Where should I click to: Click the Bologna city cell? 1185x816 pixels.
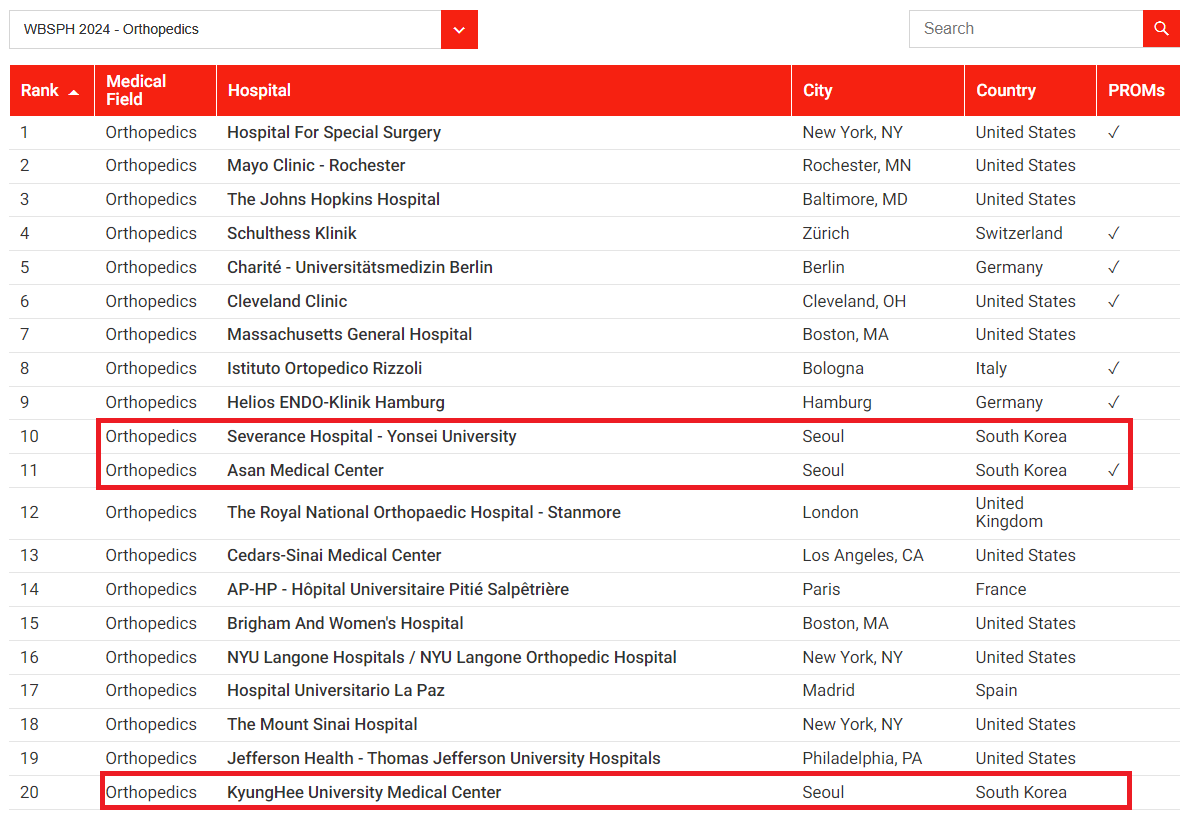point(833,369)
